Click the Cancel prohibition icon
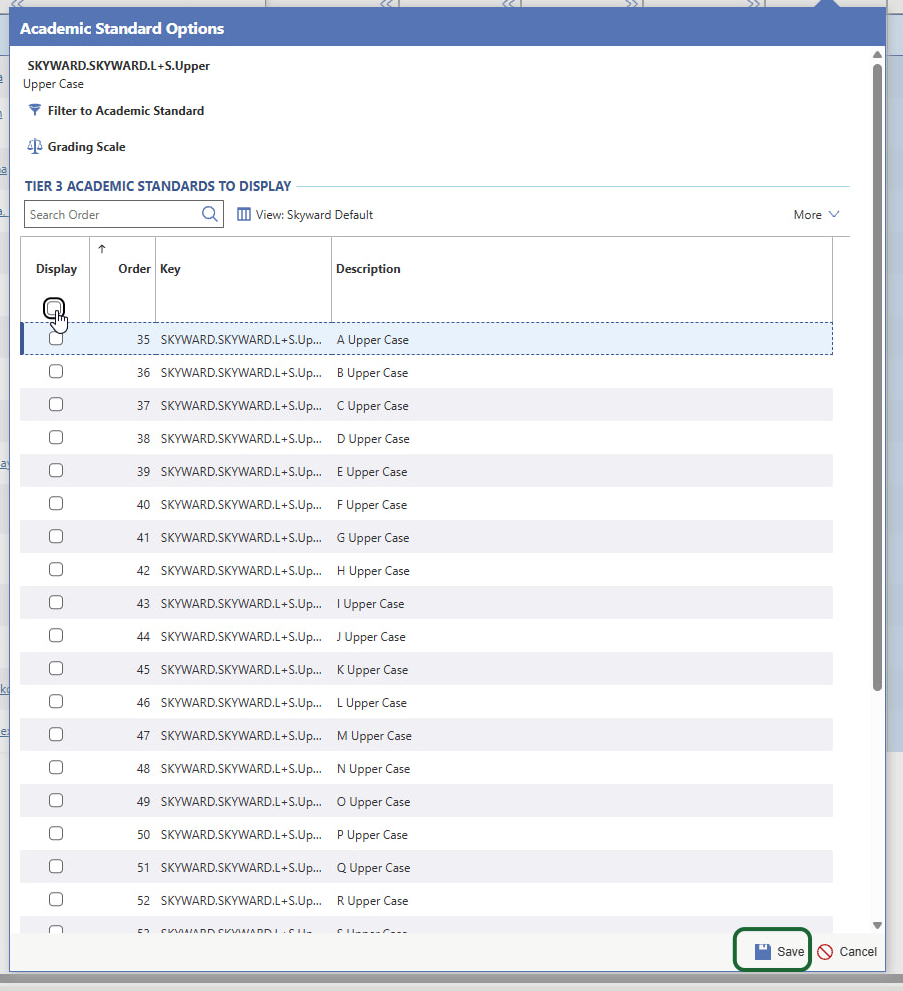 pyautogui.click(x=825, y=952)
